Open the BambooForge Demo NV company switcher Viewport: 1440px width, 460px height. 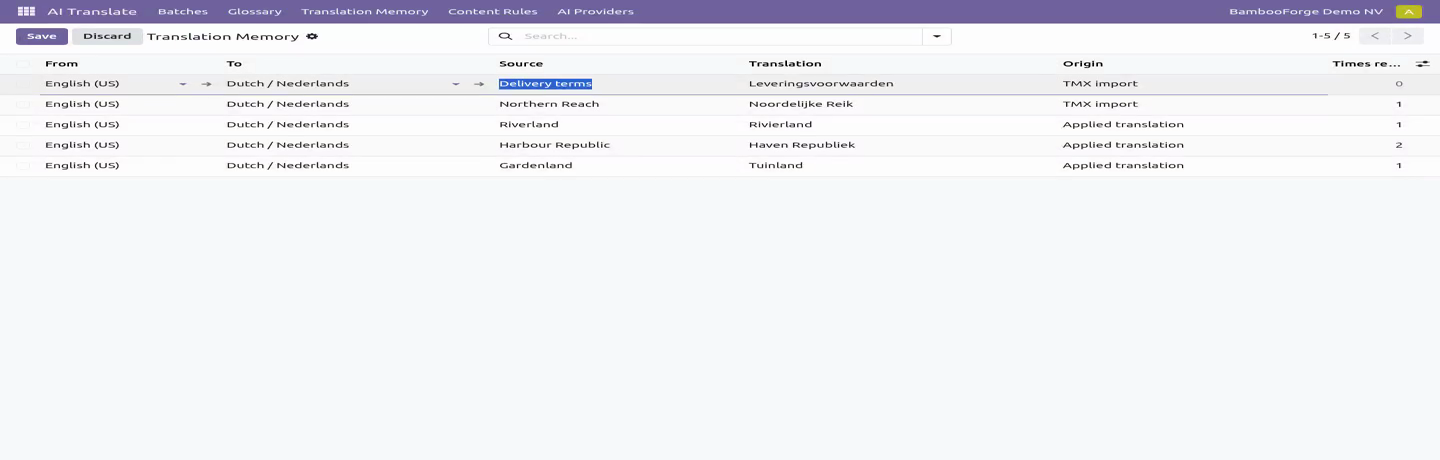(1307, 12)
